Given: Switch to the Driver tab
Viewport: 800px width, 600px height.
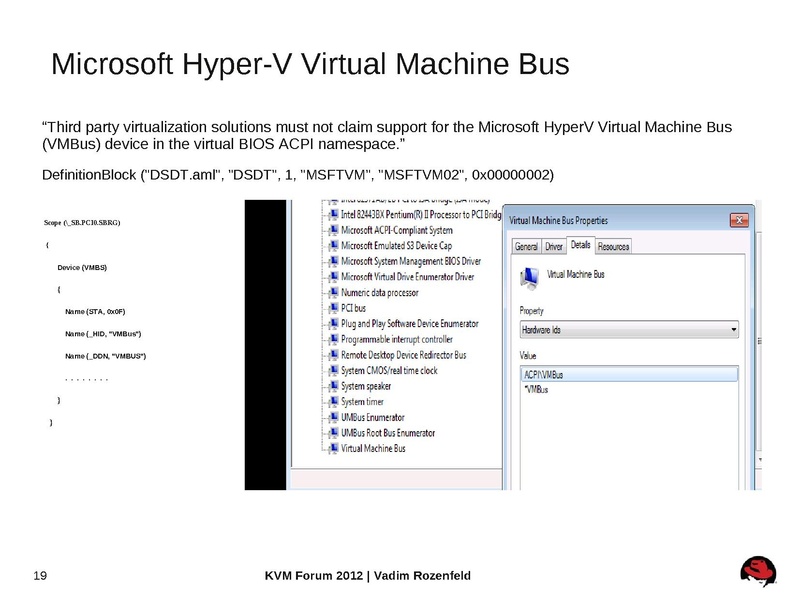Looking at the screenshot, I should (553, 245).
